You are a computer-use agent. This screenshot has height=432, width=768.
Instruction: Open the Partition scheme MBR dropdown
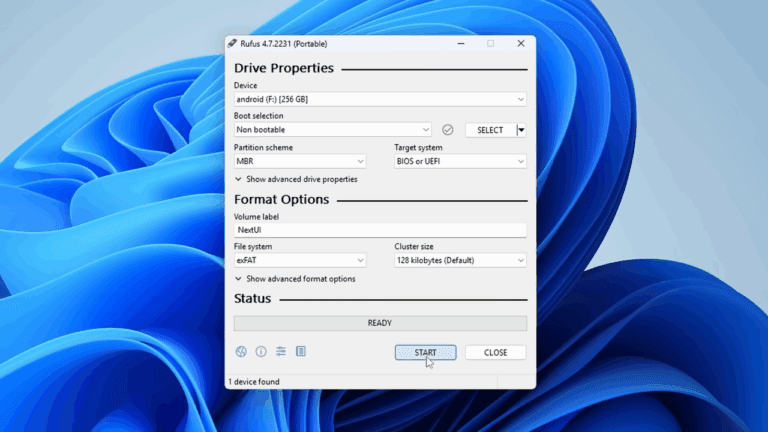point(300,161)
